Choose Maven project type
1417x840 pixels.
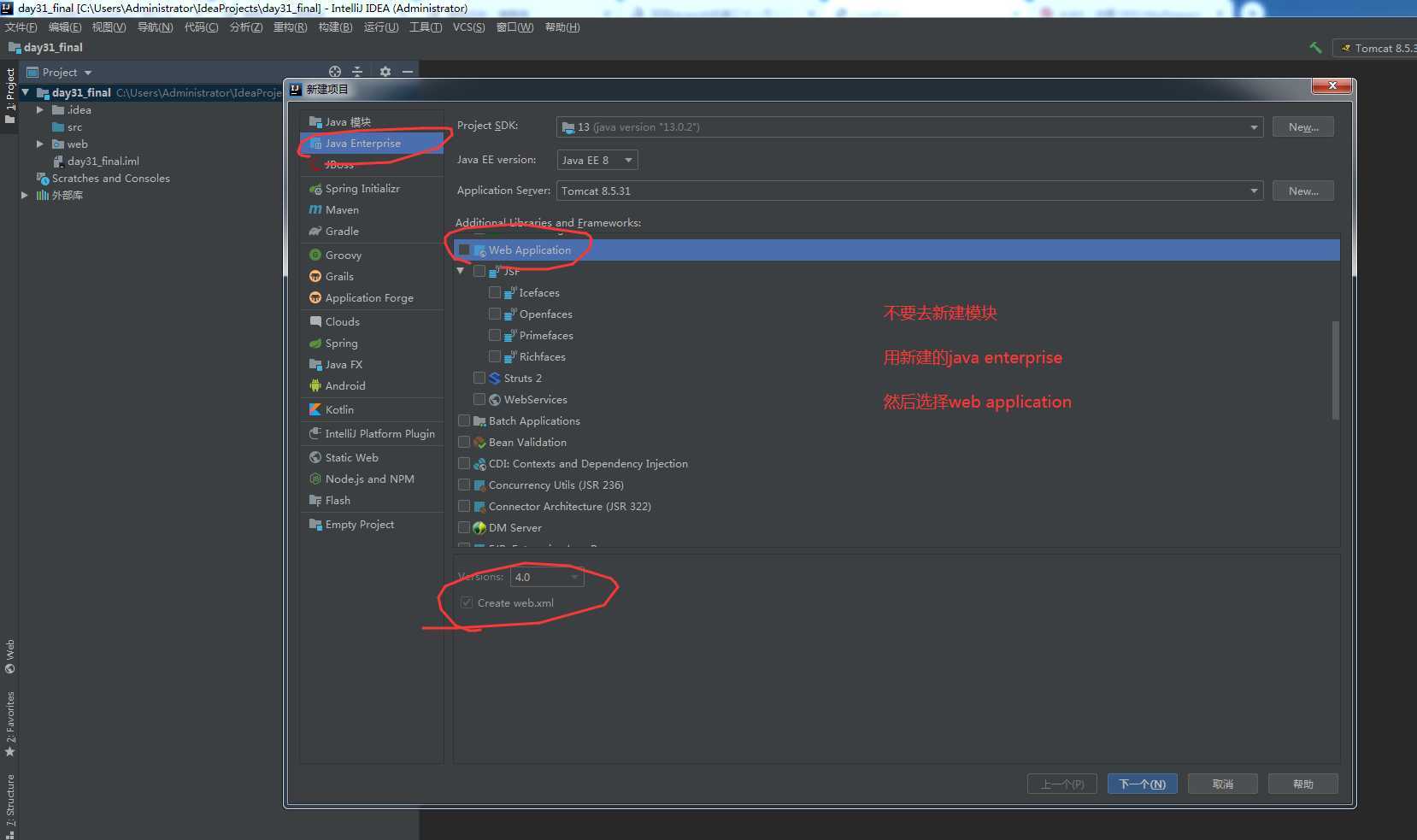[x=342, y=209]
